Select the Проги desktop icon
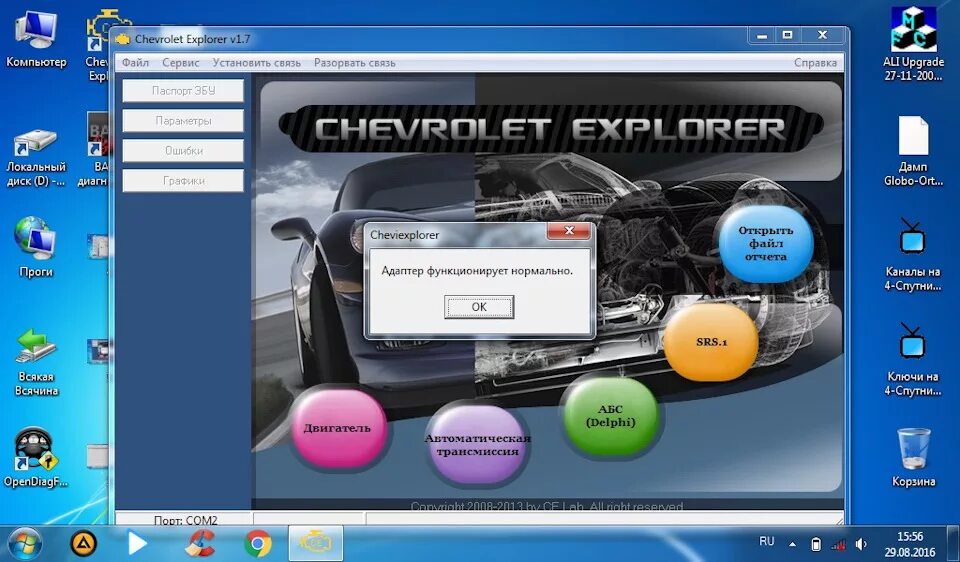This screenshot has width=960, height=562. pos(36,247)
